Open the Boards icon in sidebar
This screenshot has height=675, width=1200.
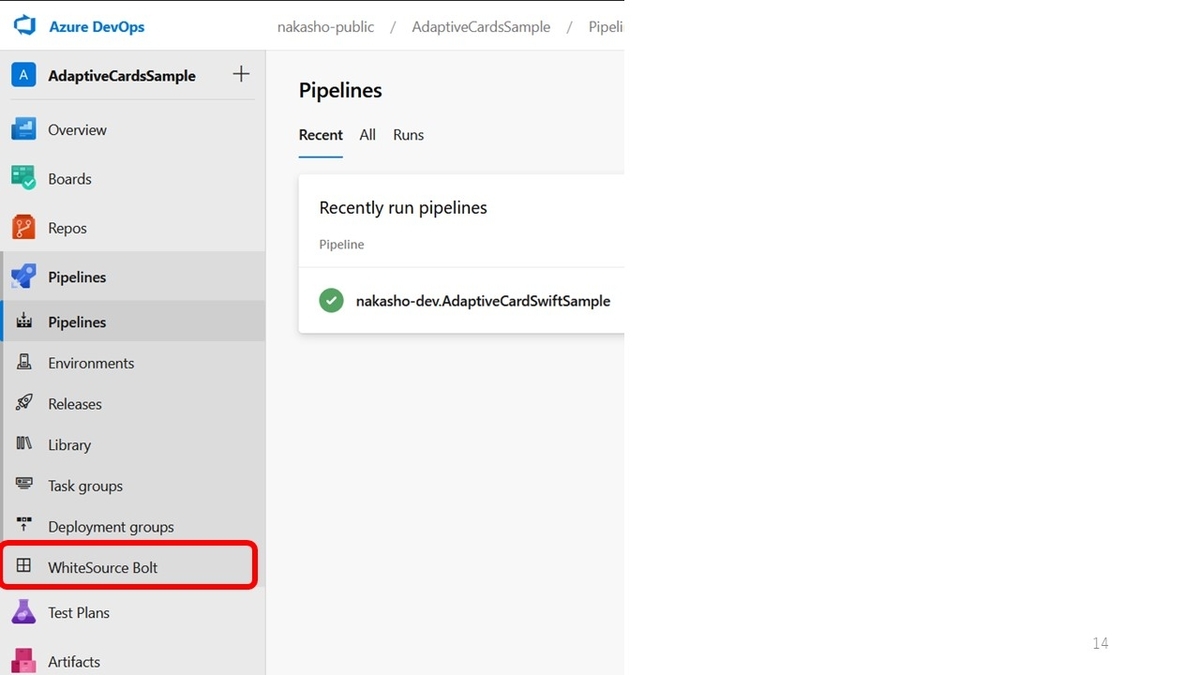24,178
